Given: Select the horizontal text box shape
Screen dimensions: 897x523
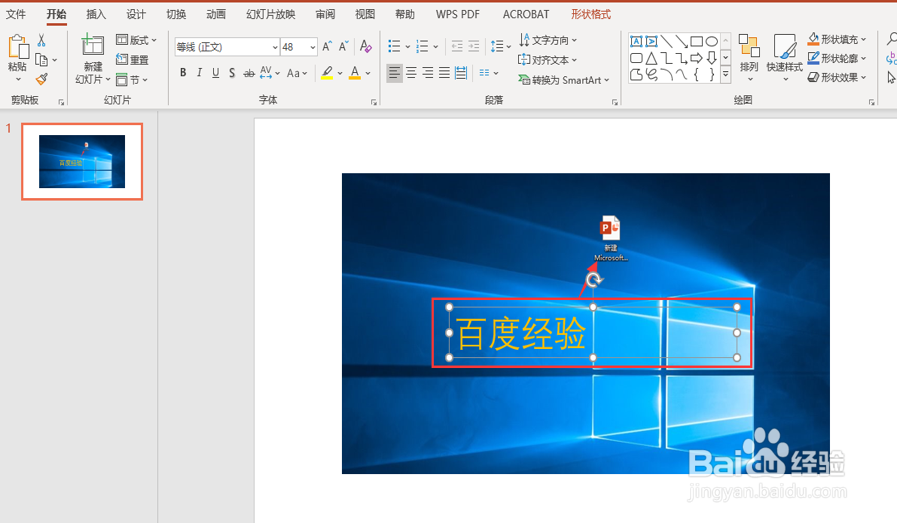Looking at the screenshot, I should [636, 41].
